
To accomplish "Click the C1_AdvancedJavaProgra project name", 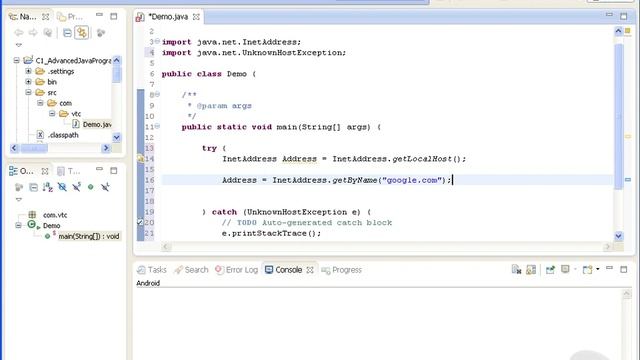I will (73, 60).
